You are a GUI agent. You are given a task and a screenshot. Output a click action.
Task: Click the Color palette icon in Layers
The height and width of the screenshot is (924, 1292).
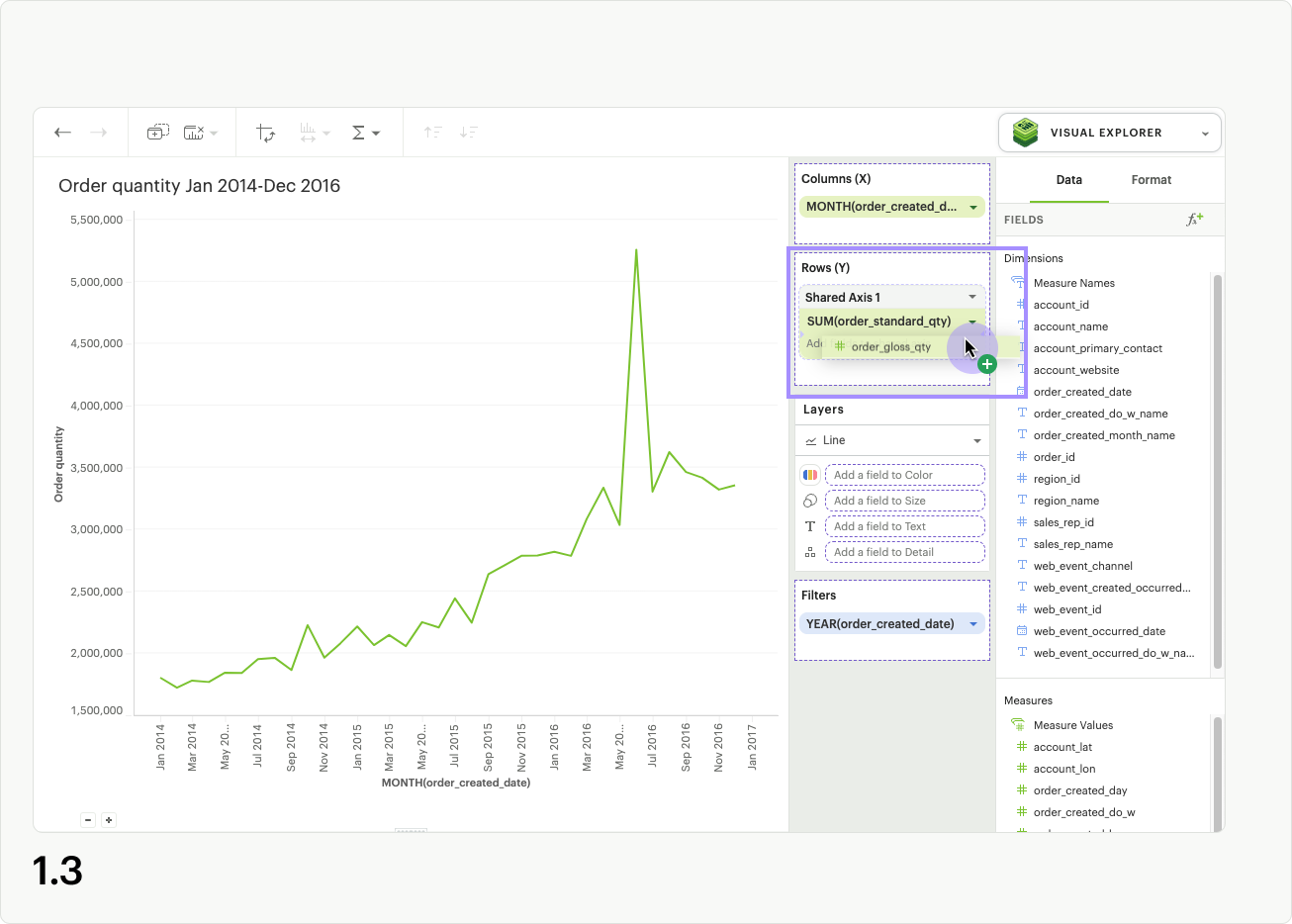810,475
